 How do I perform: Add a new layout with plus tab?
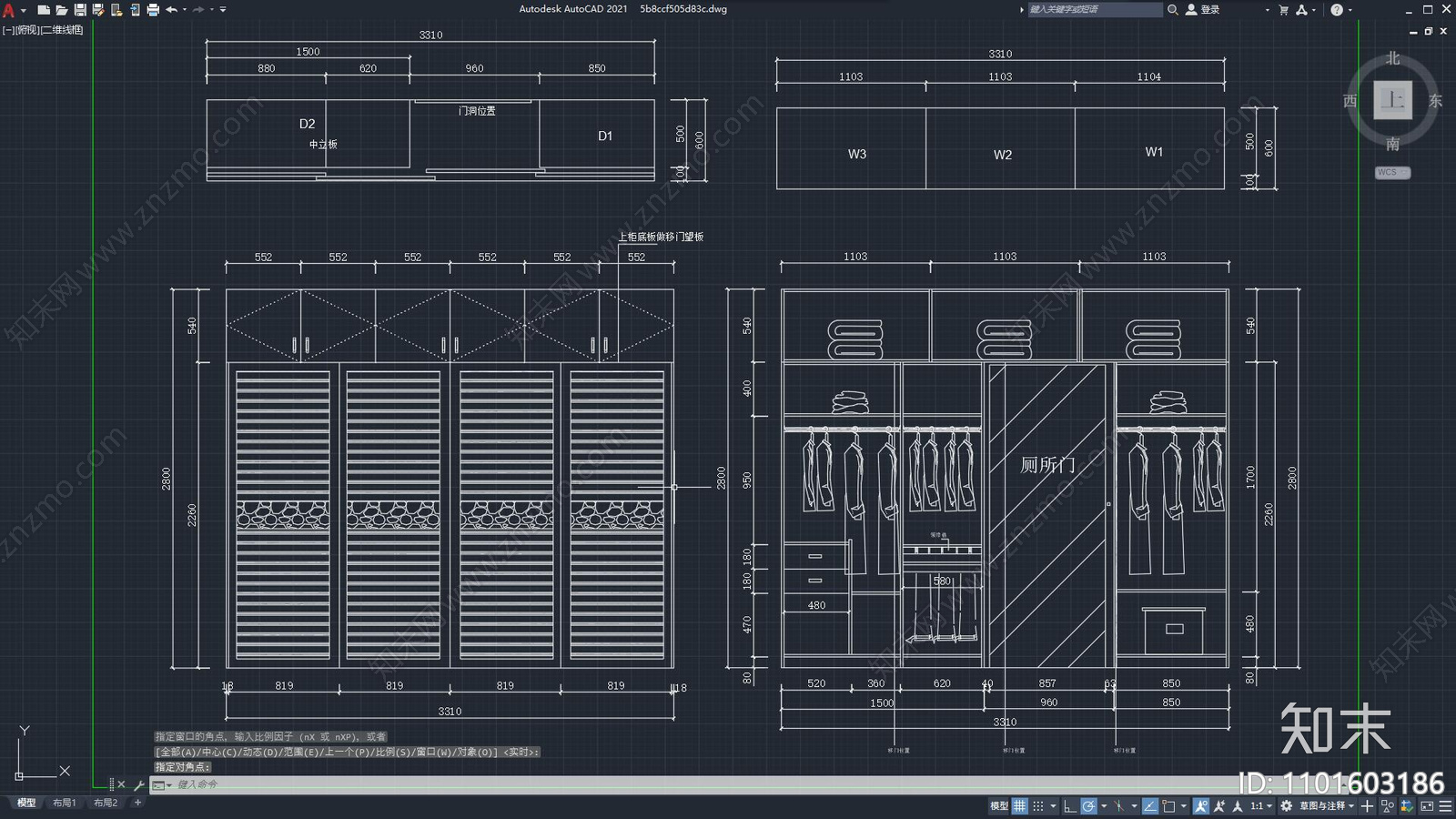coord(137,803)
